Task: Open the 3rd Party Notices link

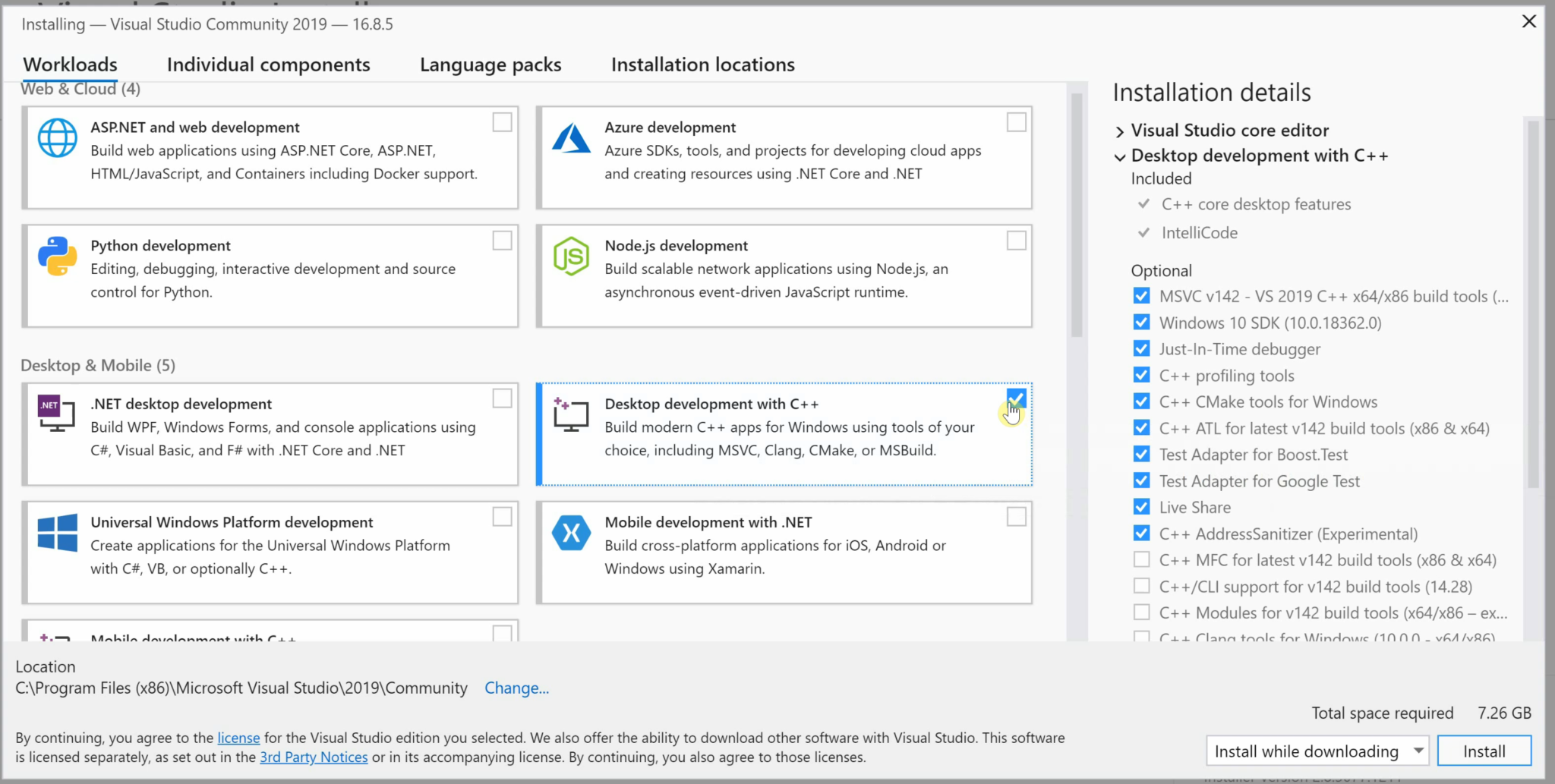Action: (x=314, y=757)
